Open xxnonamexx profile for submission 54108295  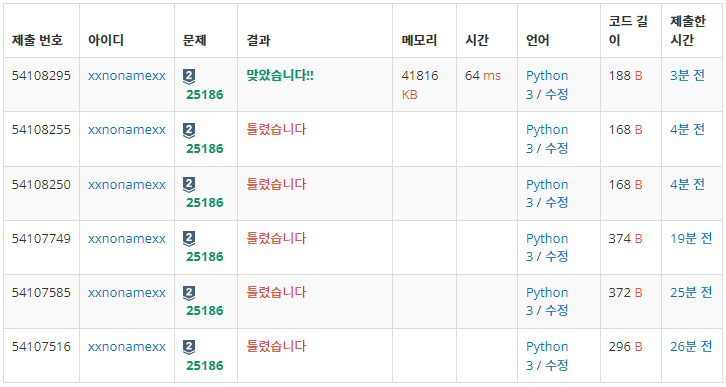pos(127,76)
